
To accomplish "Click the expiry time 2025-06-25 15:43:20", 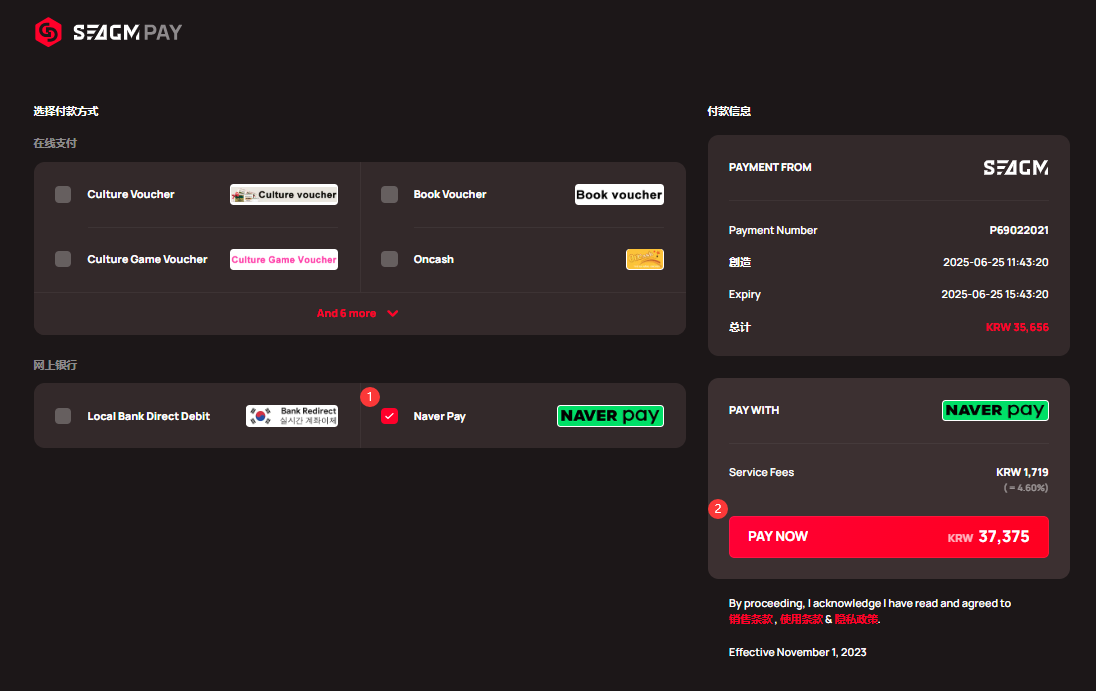I will [x=995, y=294].
